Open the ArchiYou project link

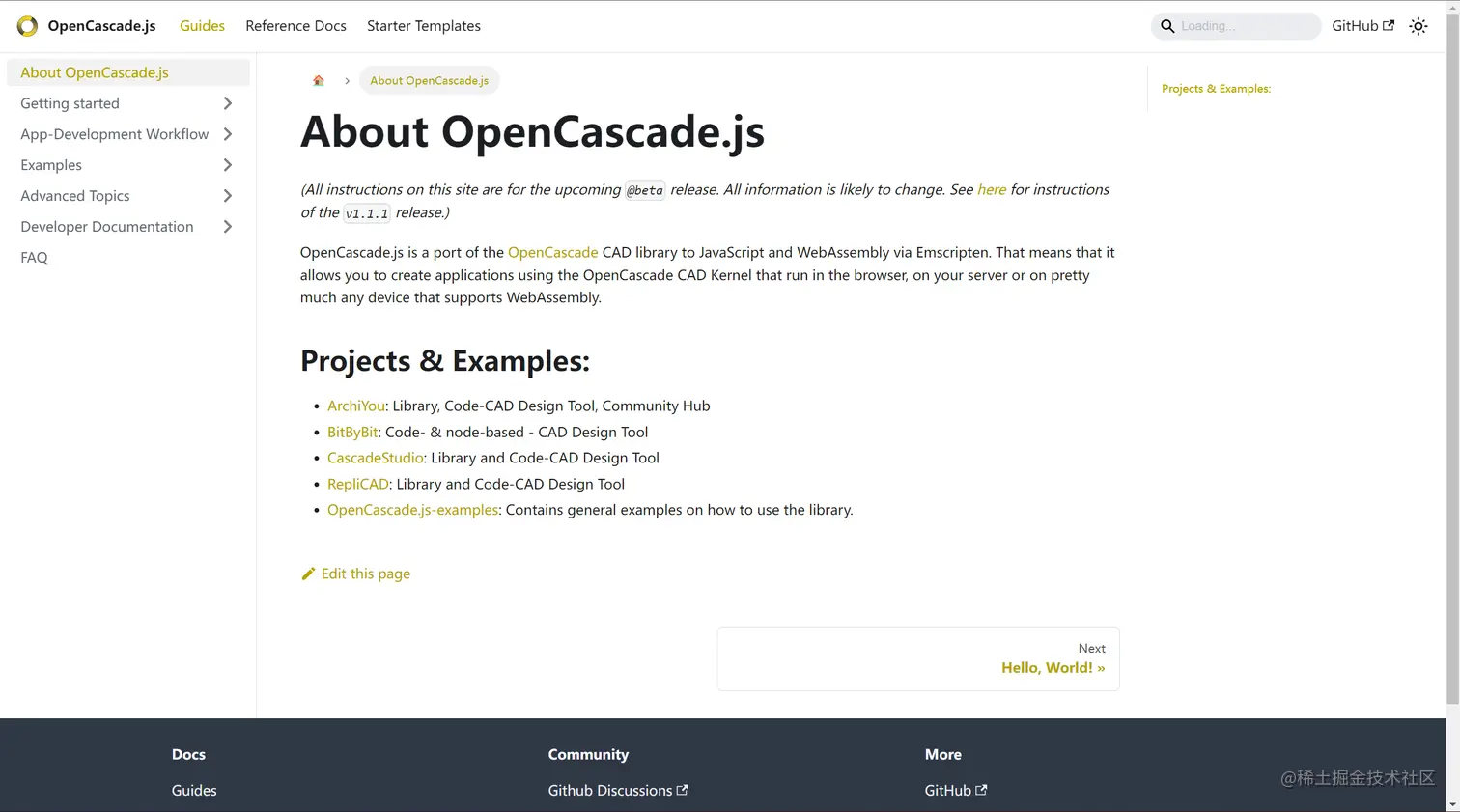tap(356, 406)
